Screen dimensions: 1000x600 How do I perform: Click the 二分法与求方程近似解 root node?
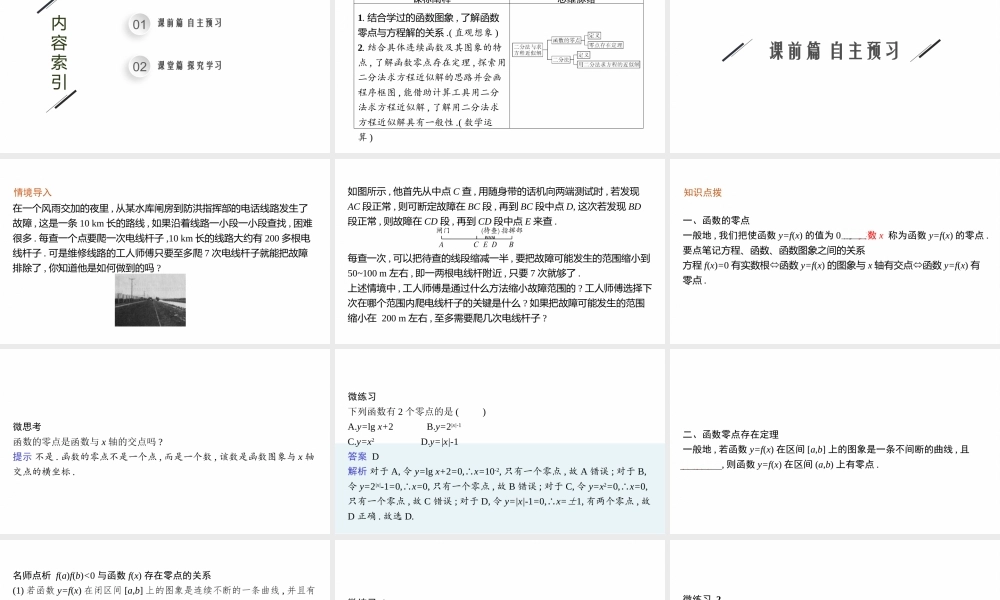(529, 49)
